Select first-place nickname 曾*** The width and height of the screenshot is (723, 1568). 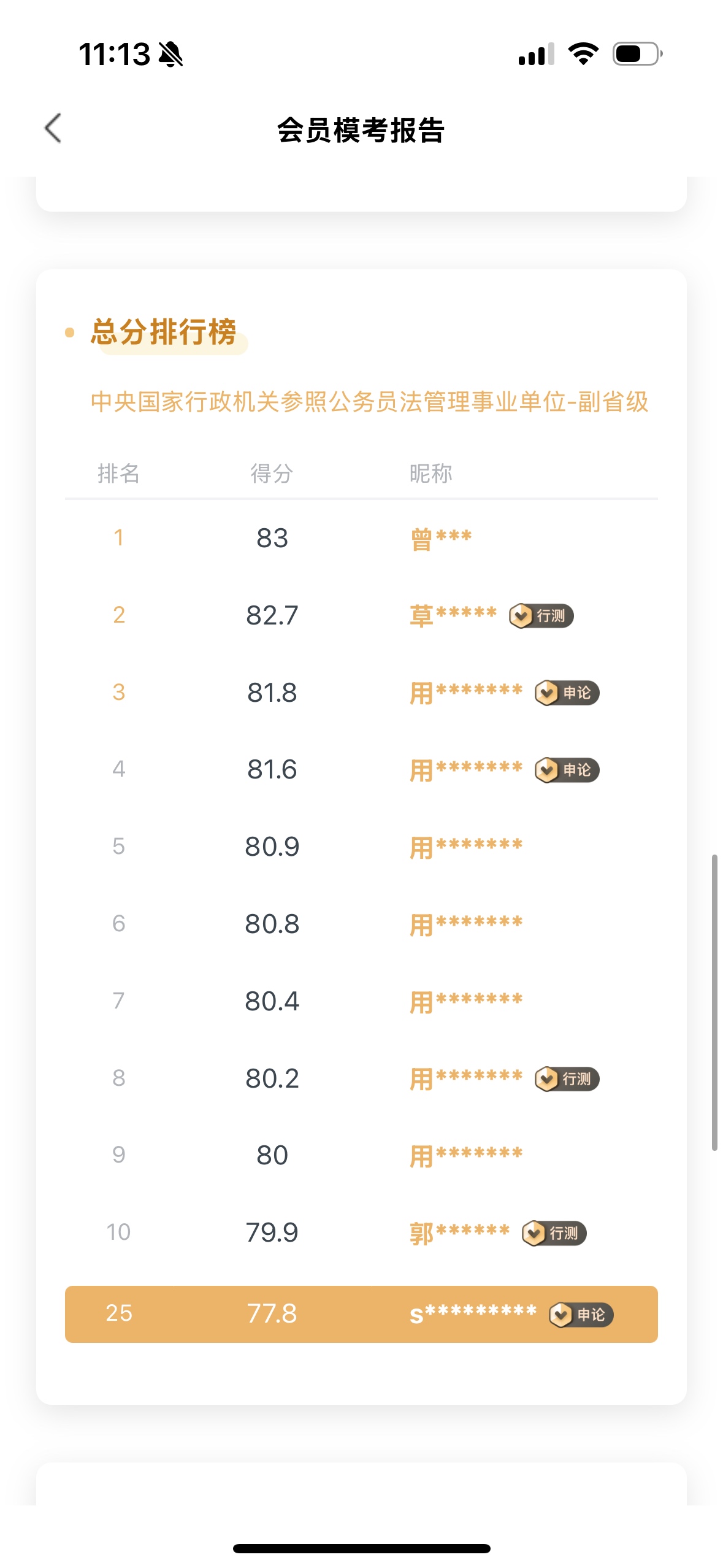point(441,539)
